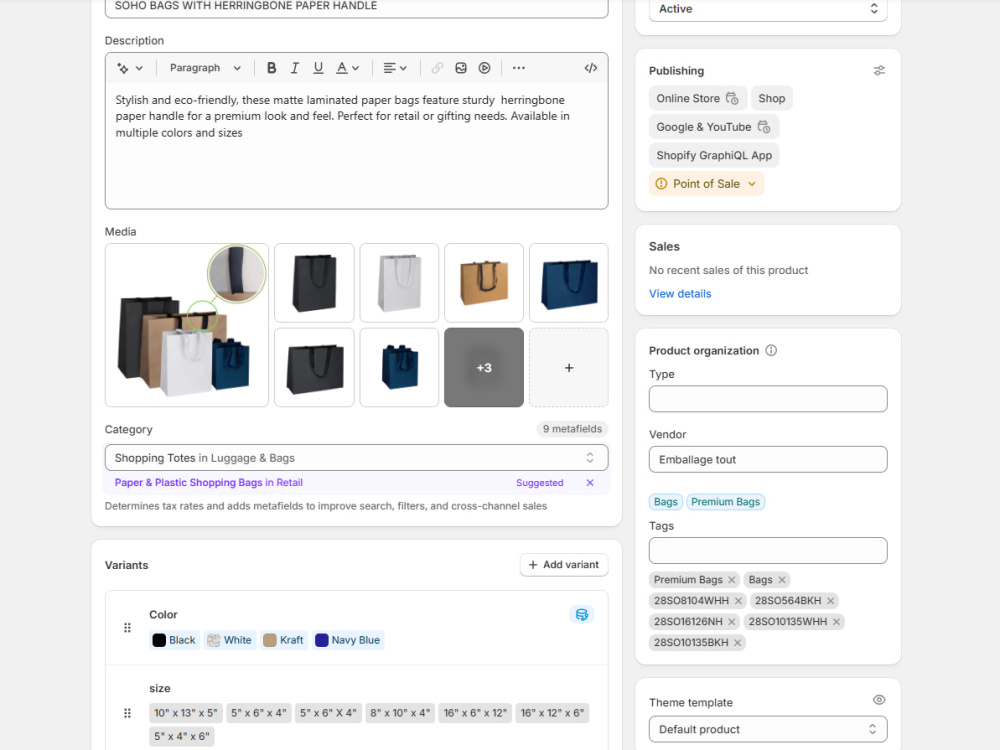The height and width of the screenshot is (750, 1000).
Task: Remove the 28SO10135WHH tag
Action: coord(836,622)
